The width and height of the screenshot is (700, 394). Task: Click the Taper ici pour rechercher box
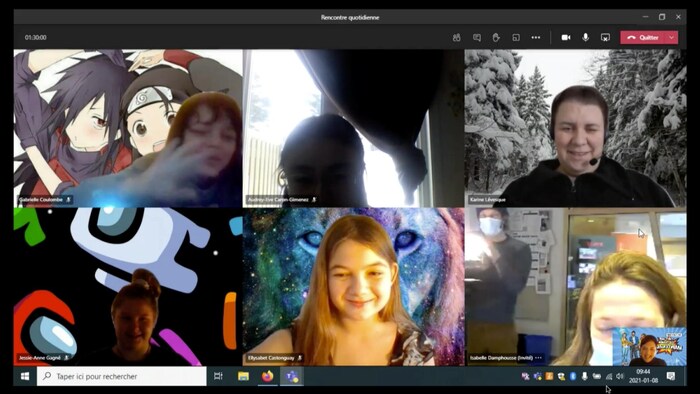point(122,376)
